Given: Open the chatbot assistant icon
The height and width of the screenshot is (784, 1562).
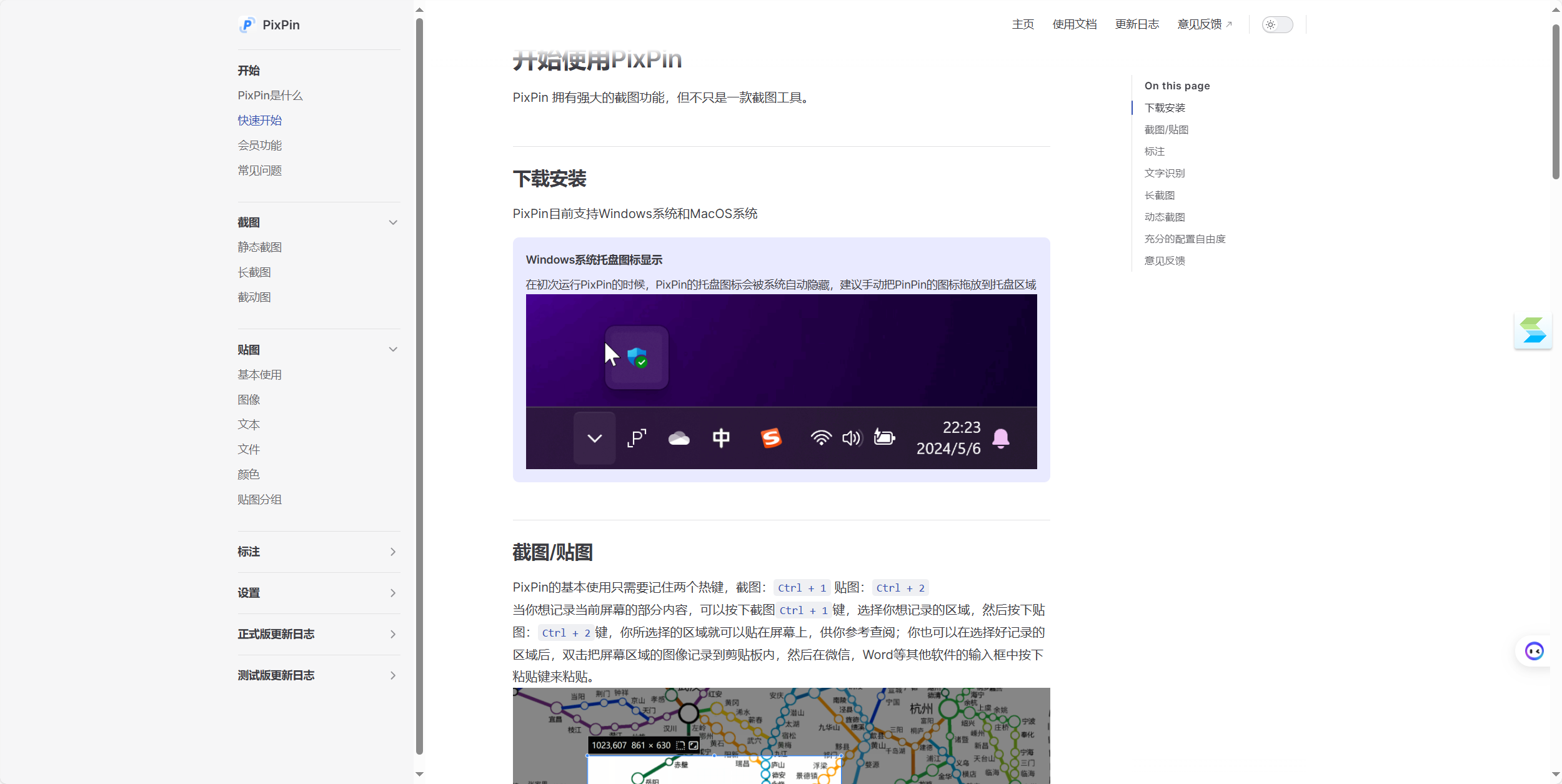Looking at the screenshot, I should point(1534,651).
